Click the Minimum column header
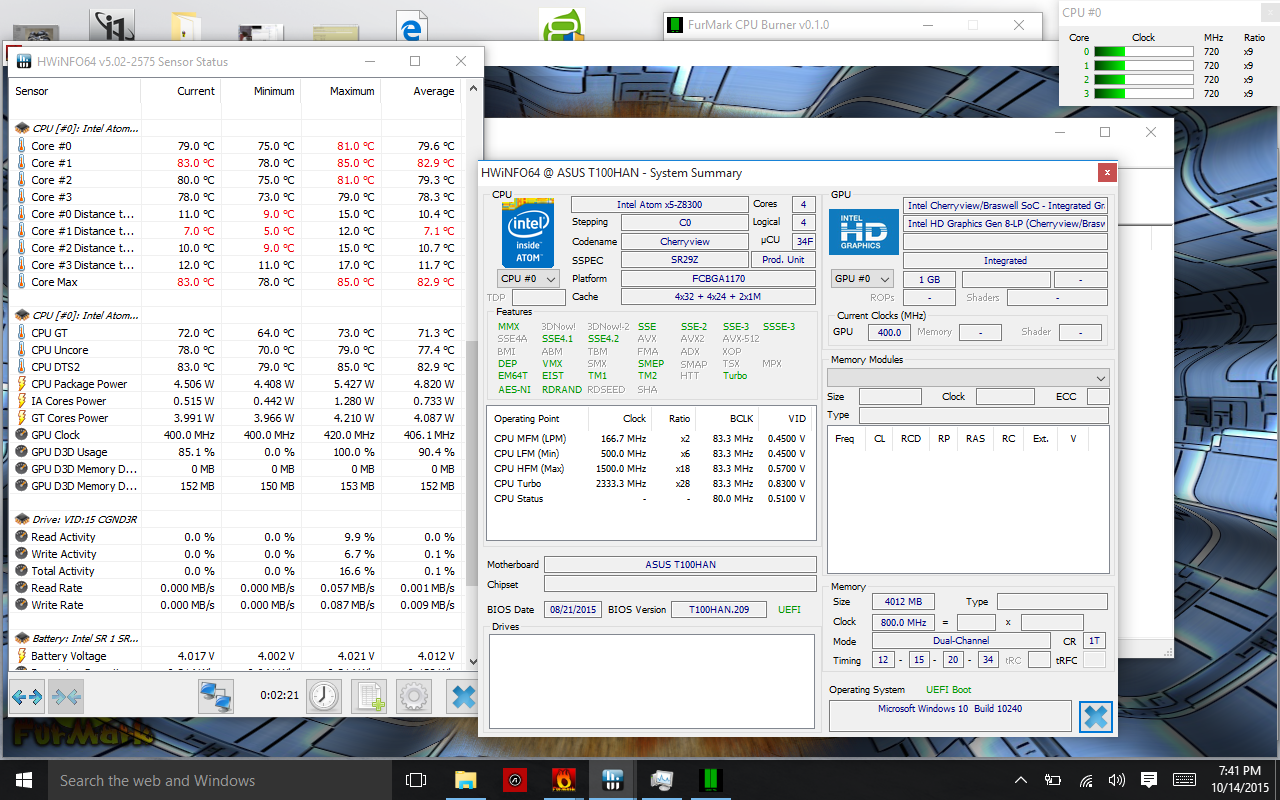This screenshot has width=1280, height=800. [260, 91]
